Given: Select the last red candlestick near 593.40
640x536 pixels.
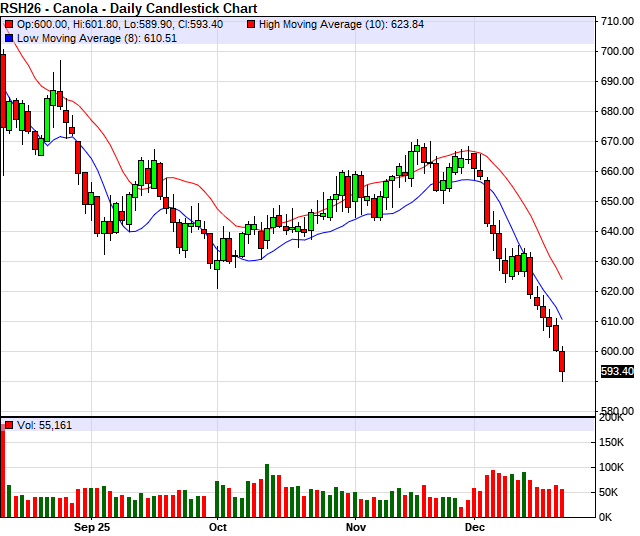Looking at the screenshot, I should [562, 362].
